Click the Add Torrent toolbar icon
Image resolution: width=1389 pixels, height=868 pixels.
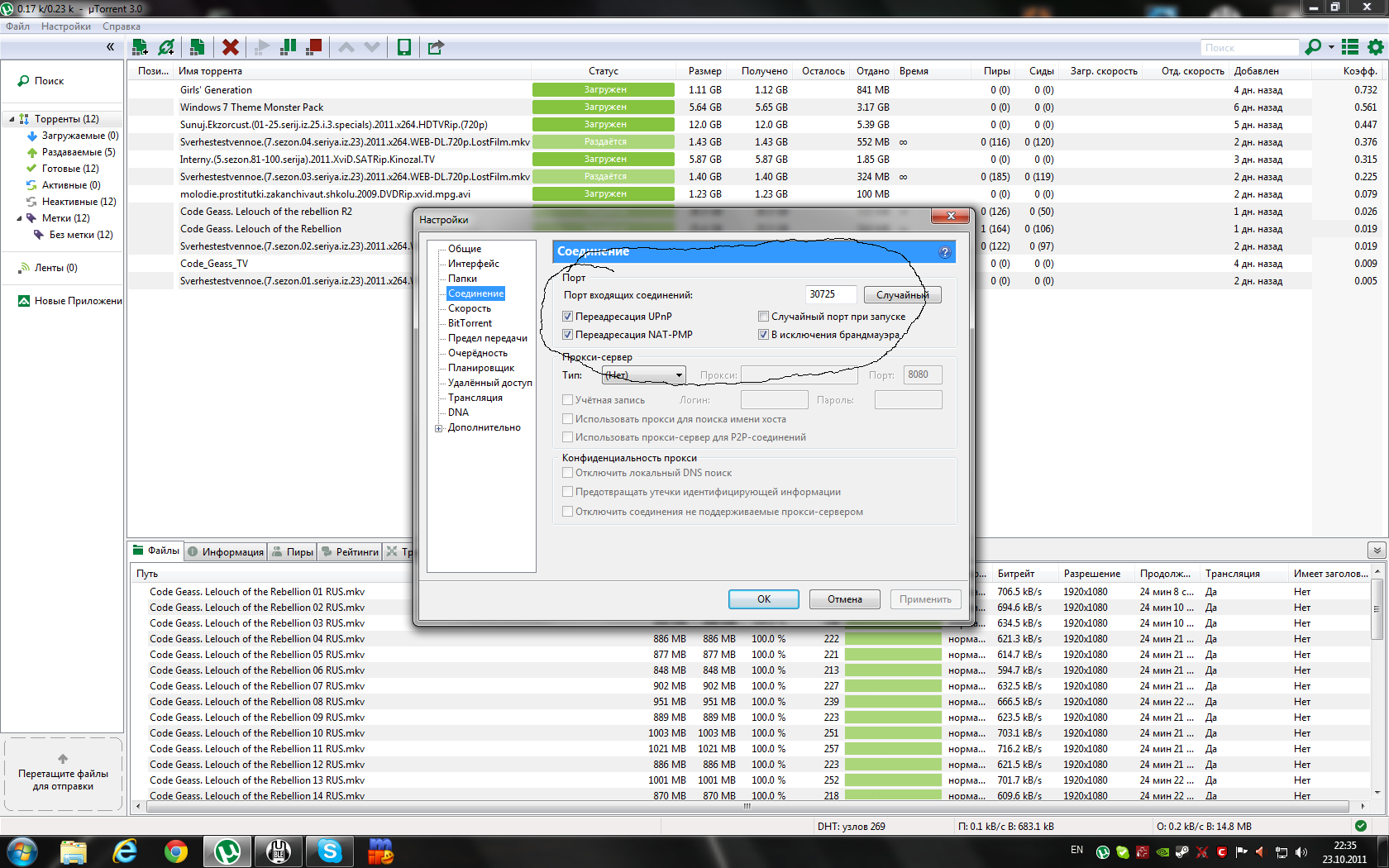coord(140,47)
